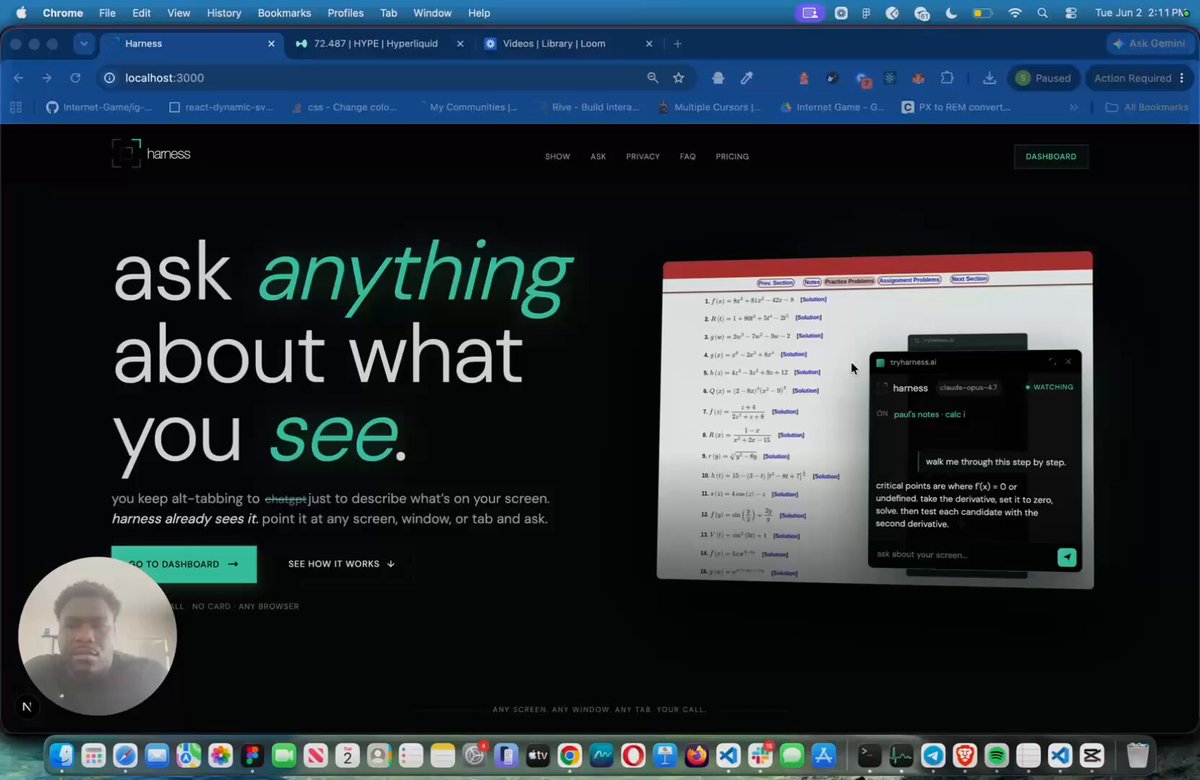Click the expand icon in tryharness.ai widget header
This screenshot has width=1200, height=780.
click(1052, 362)
